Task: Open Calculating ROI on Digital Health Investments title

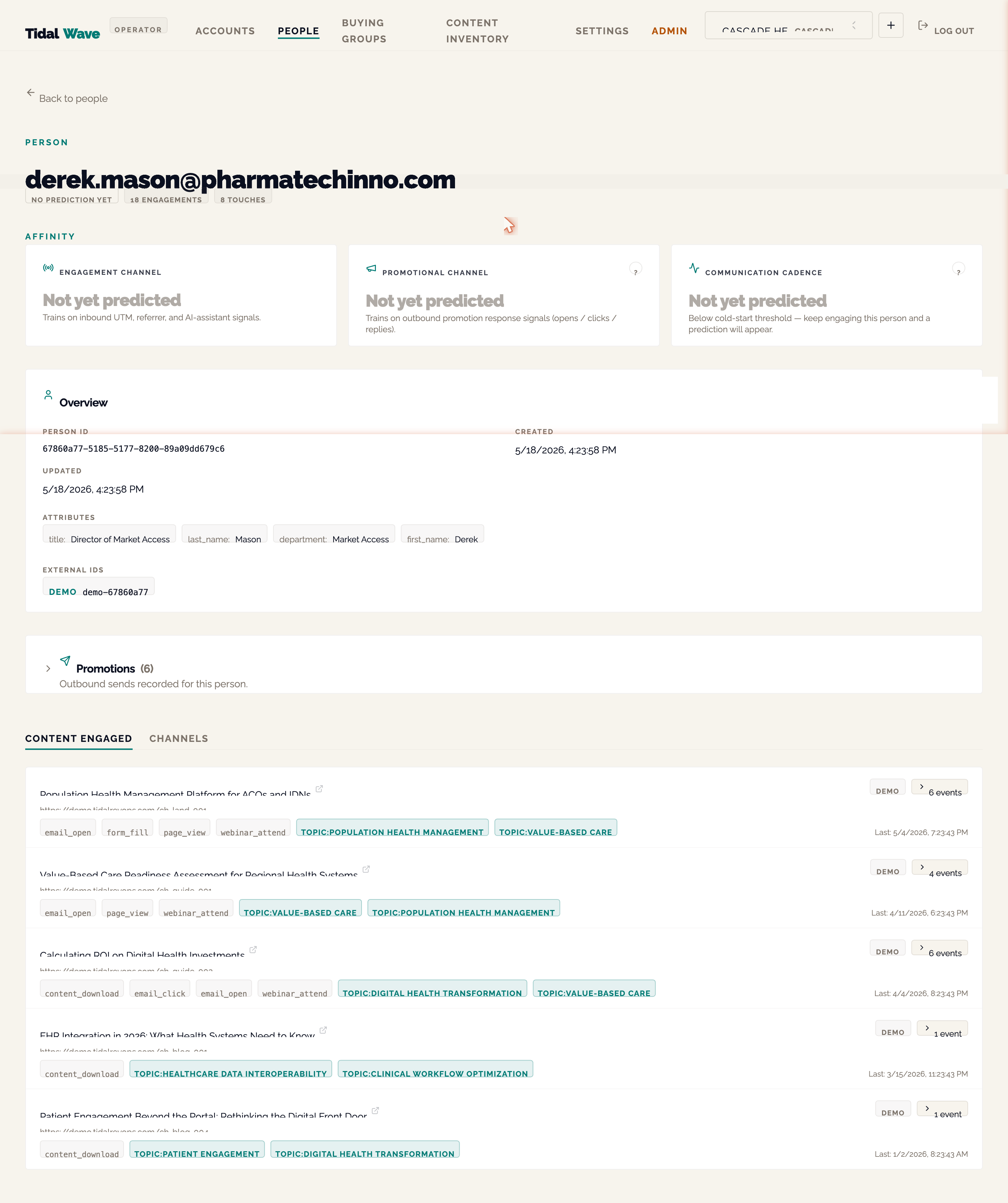Action: pyautogui.click(x=142, y=954)
